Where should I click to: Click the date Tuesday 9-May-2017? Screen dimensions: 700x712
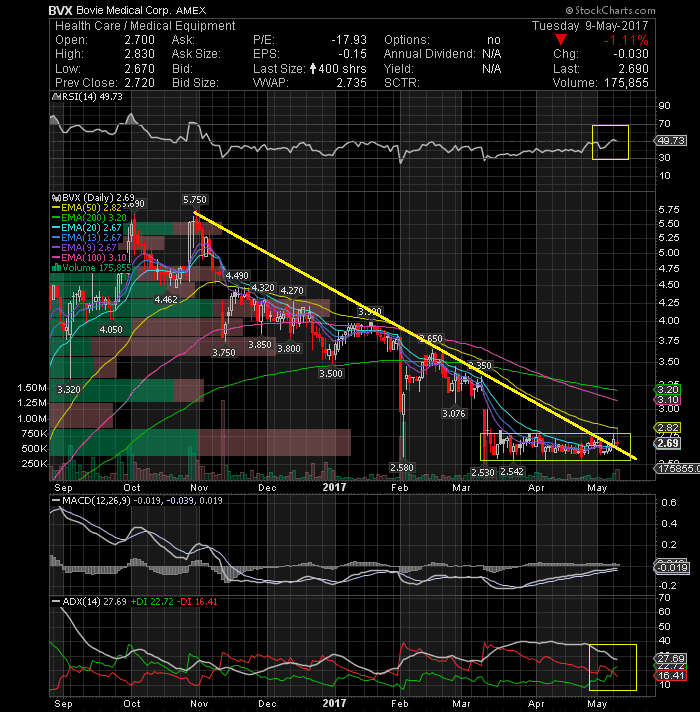click(x=590, y=26)
